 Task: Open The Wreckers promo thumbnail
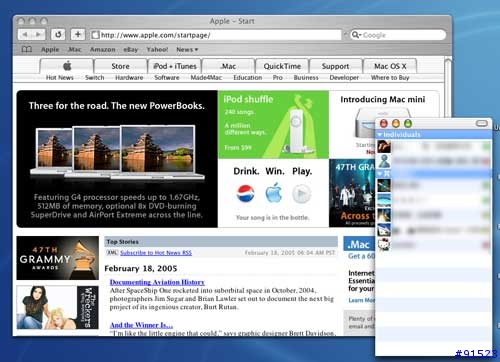58,307
